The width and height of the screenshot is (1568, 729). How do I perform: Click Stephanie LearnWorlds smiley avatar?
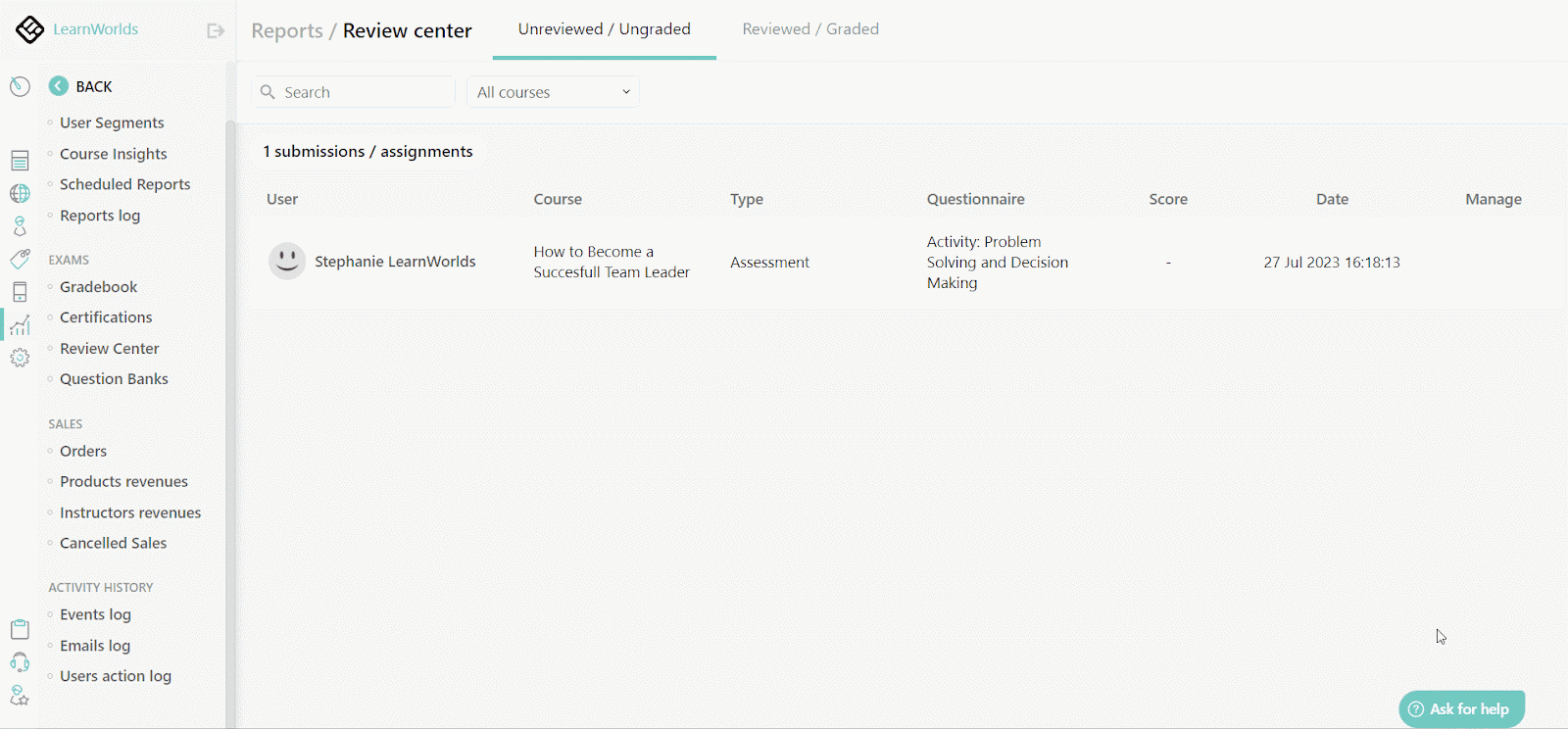coord(287,262)
